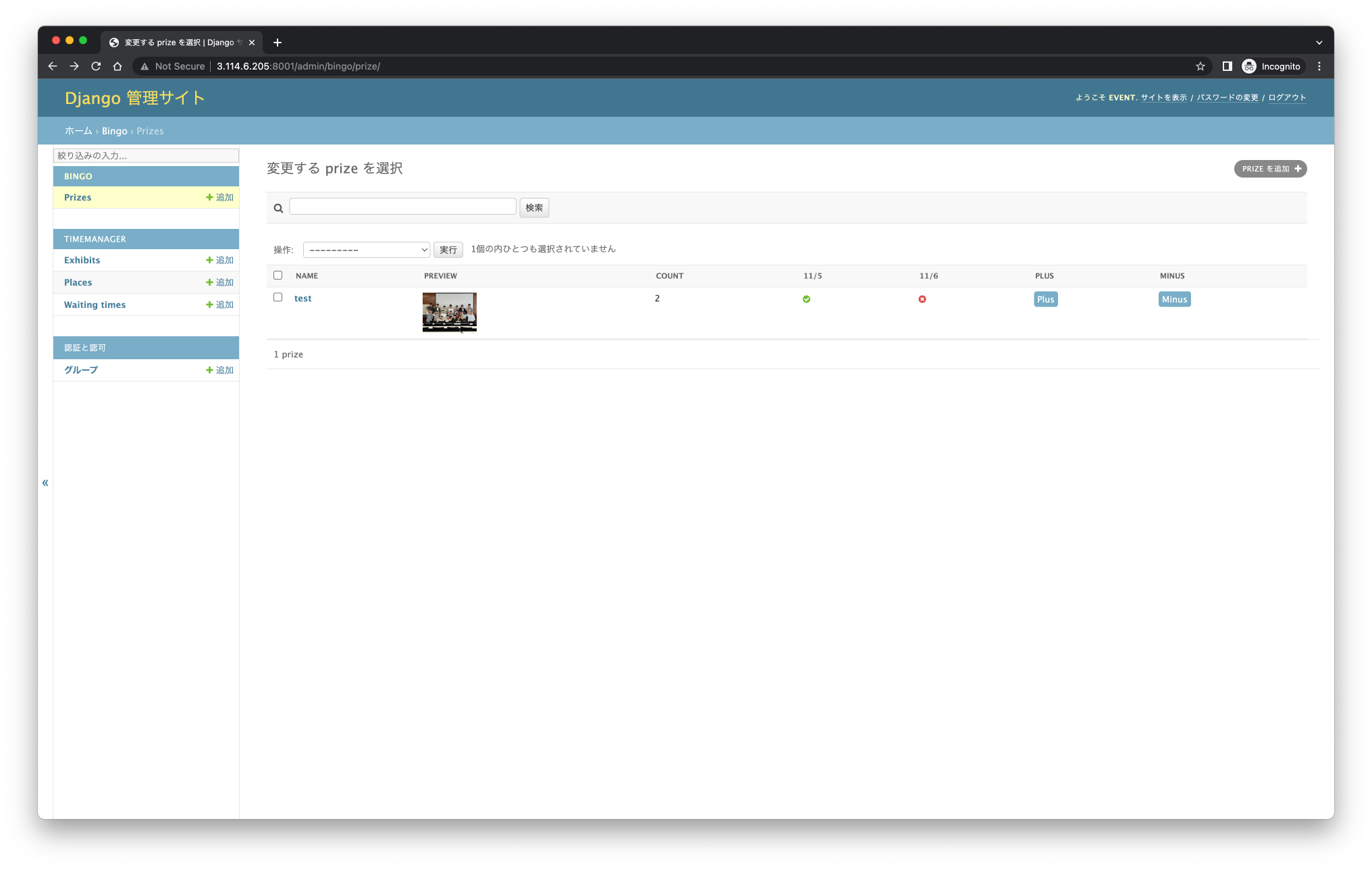The height and width of the screenshot is (869, 1372).
Task: Click the prize search input field
Action: [x=402, y=207]
